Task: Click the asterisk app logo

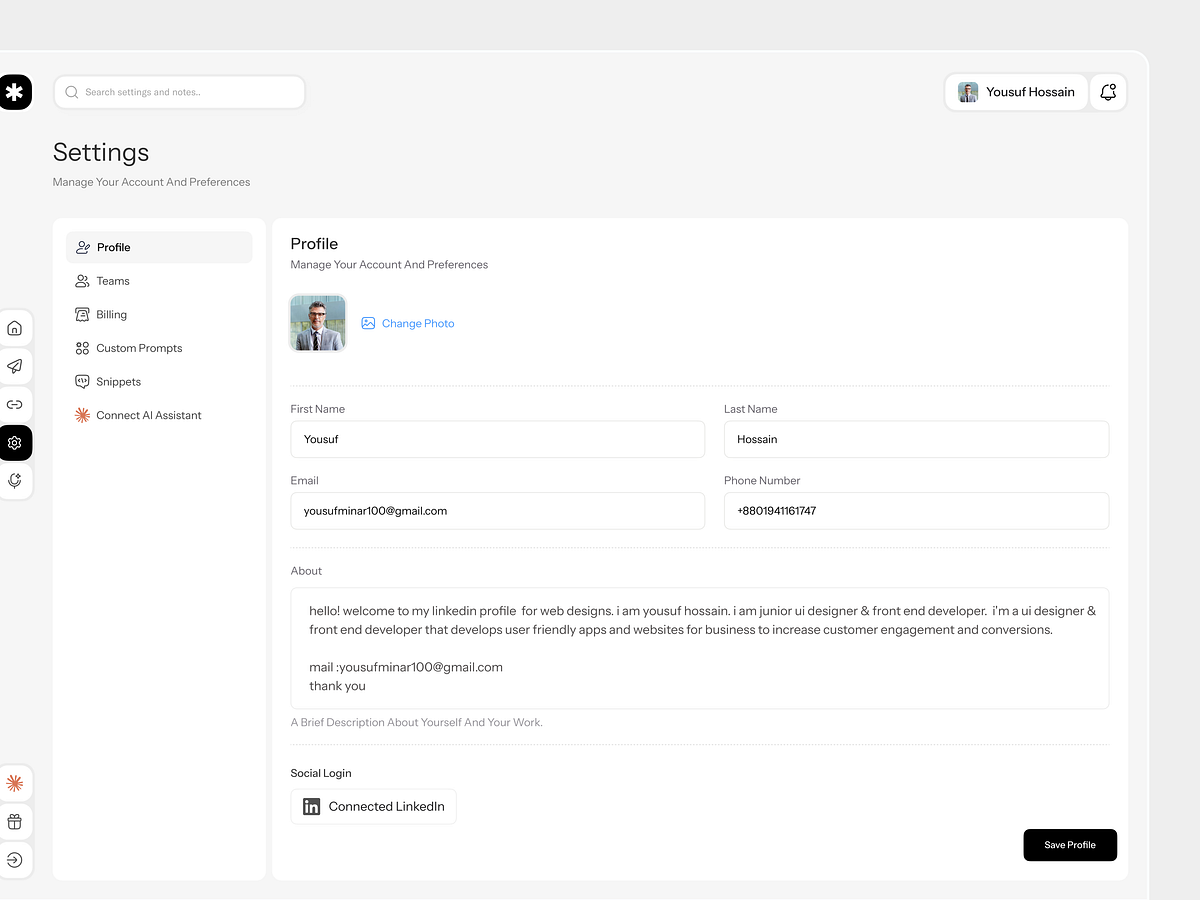Action: coord(15,92)
